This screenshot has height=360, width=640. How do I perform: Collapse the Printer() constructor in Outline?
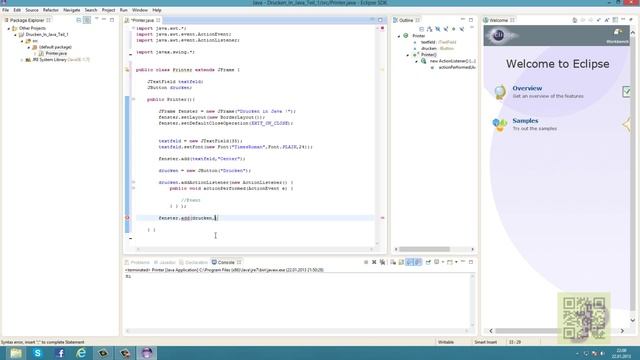[408, 55]
